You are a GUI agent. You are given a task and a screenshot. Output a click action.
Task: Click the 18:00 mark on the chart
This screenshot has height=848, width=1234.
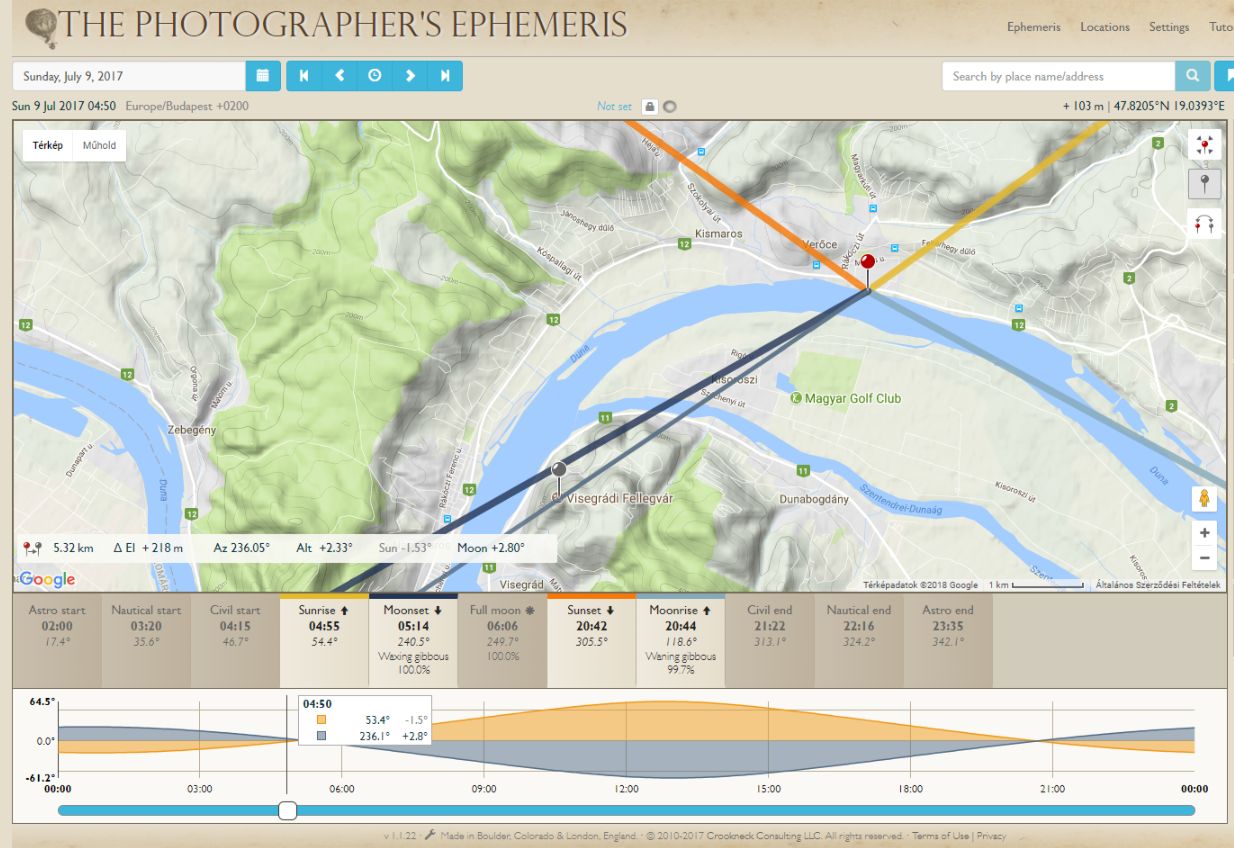pyautogui.click(x=910, y=789)
